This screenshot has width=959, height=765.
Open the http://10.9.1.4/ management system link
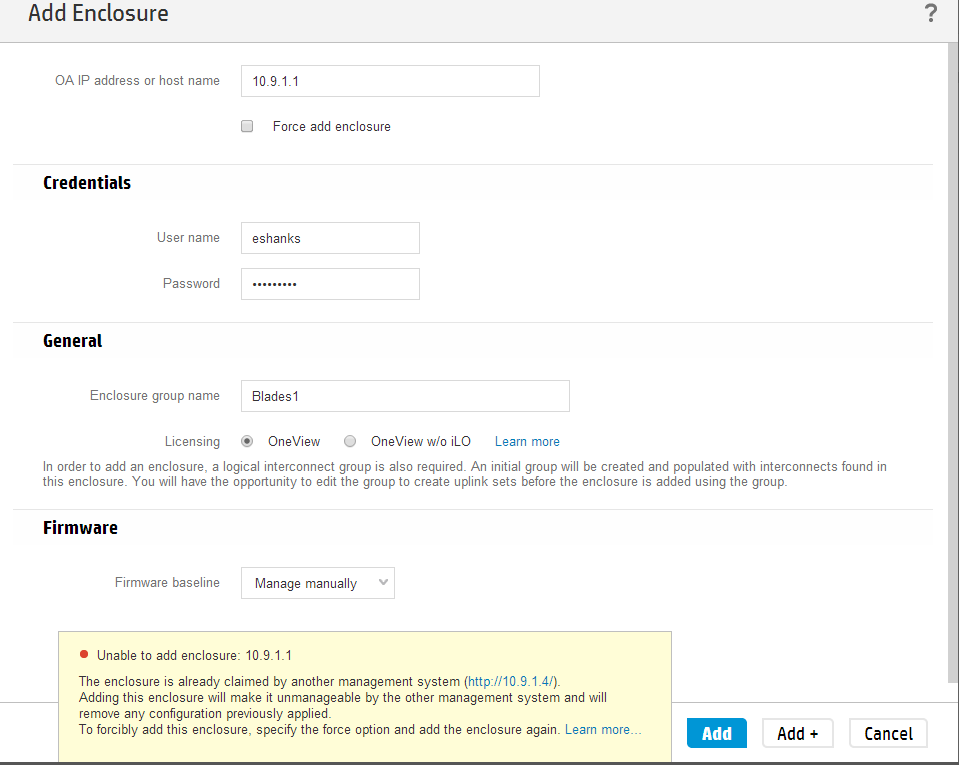click(512, 681)
